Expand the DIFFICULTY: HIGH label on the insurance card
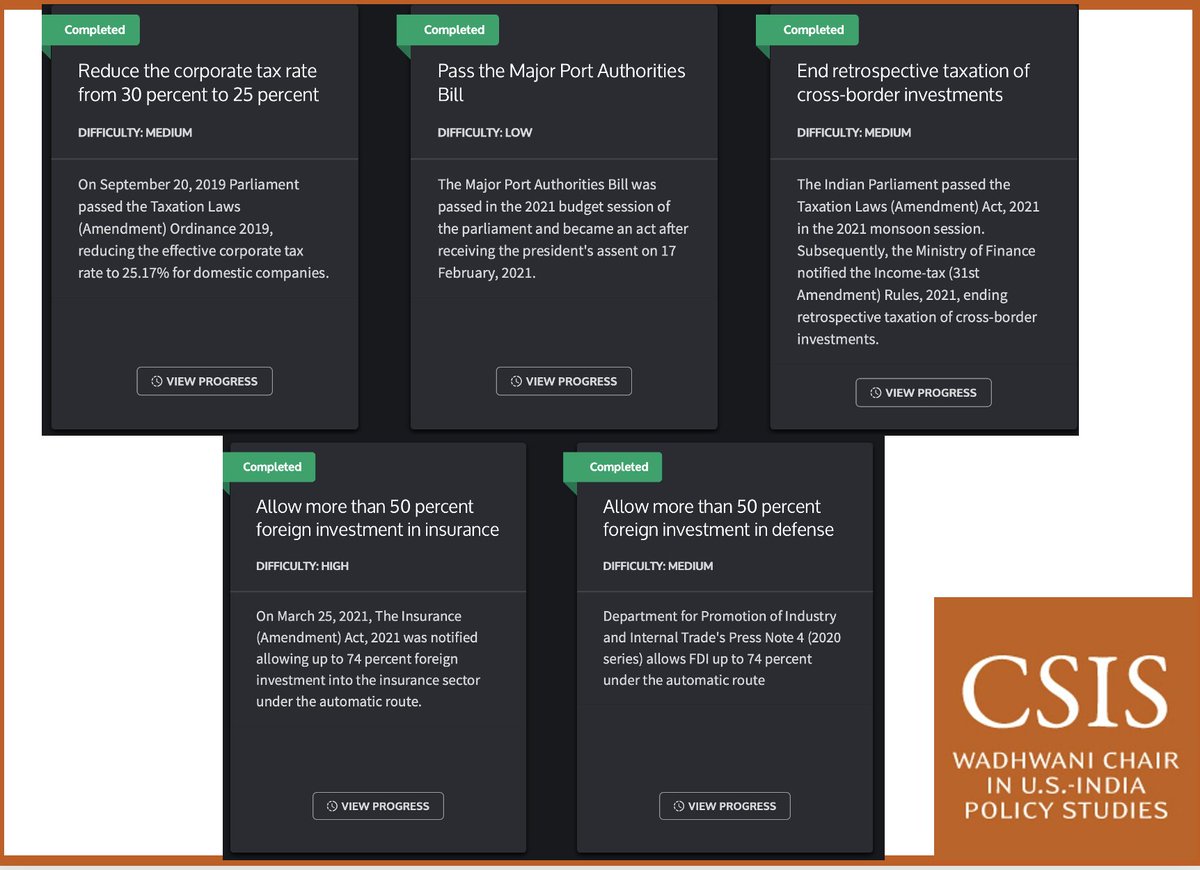1200x870 pixels. click(302, 565)
